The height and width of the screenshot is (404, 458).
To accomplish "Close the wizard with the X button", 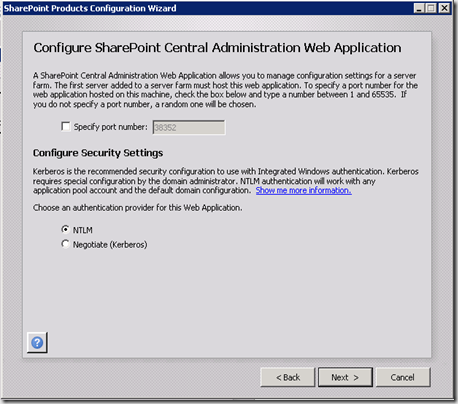I will point(444,8).
